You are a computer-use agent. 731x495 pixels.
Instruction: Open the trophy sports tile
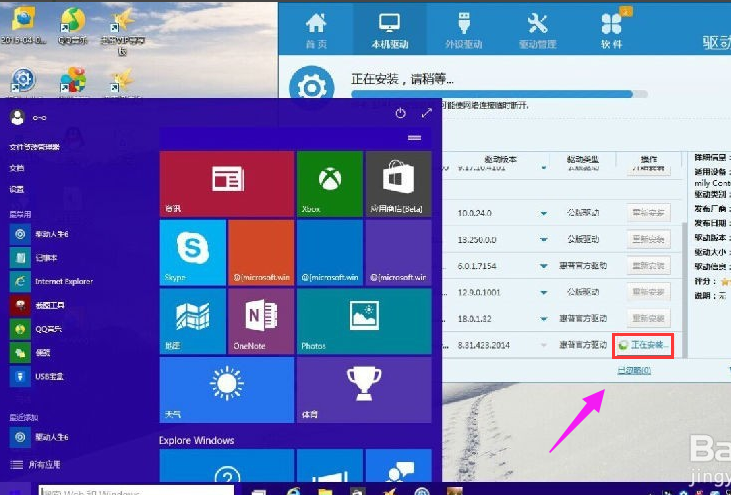click(364, 389)
